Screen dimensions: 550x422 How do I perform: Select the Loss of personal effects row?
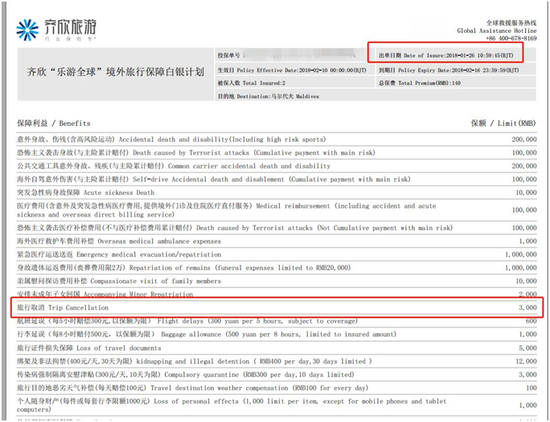(277, 405)
